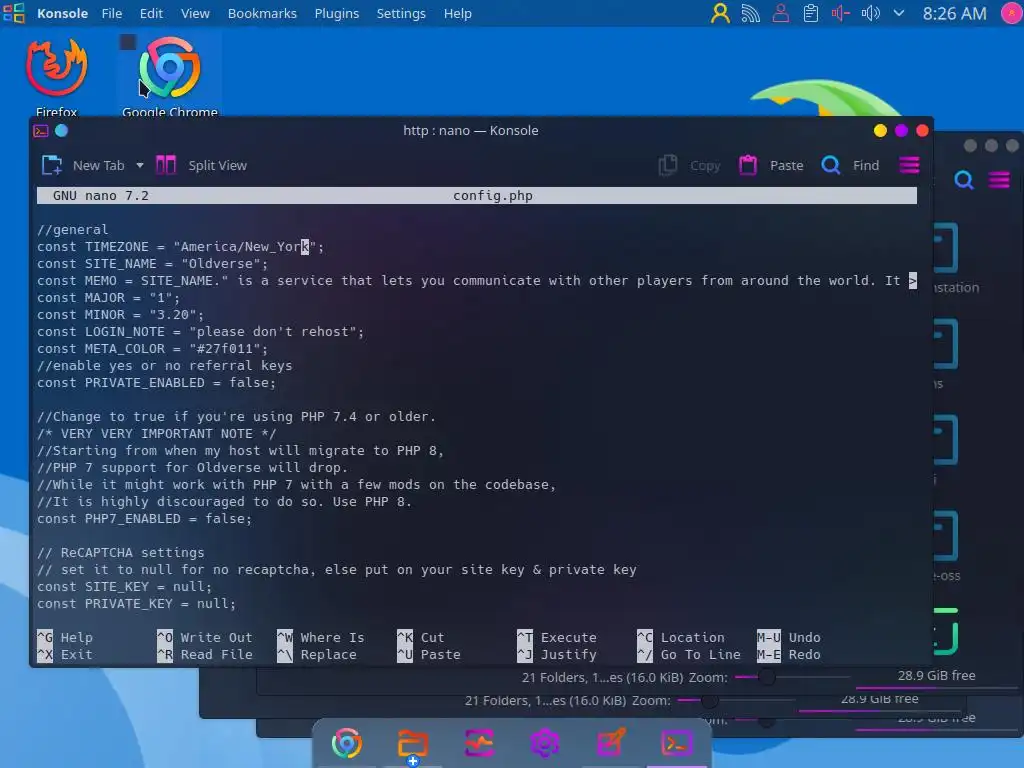Click the Split View icon
Screen dimensions: 1024x768
tap(166, 165)
